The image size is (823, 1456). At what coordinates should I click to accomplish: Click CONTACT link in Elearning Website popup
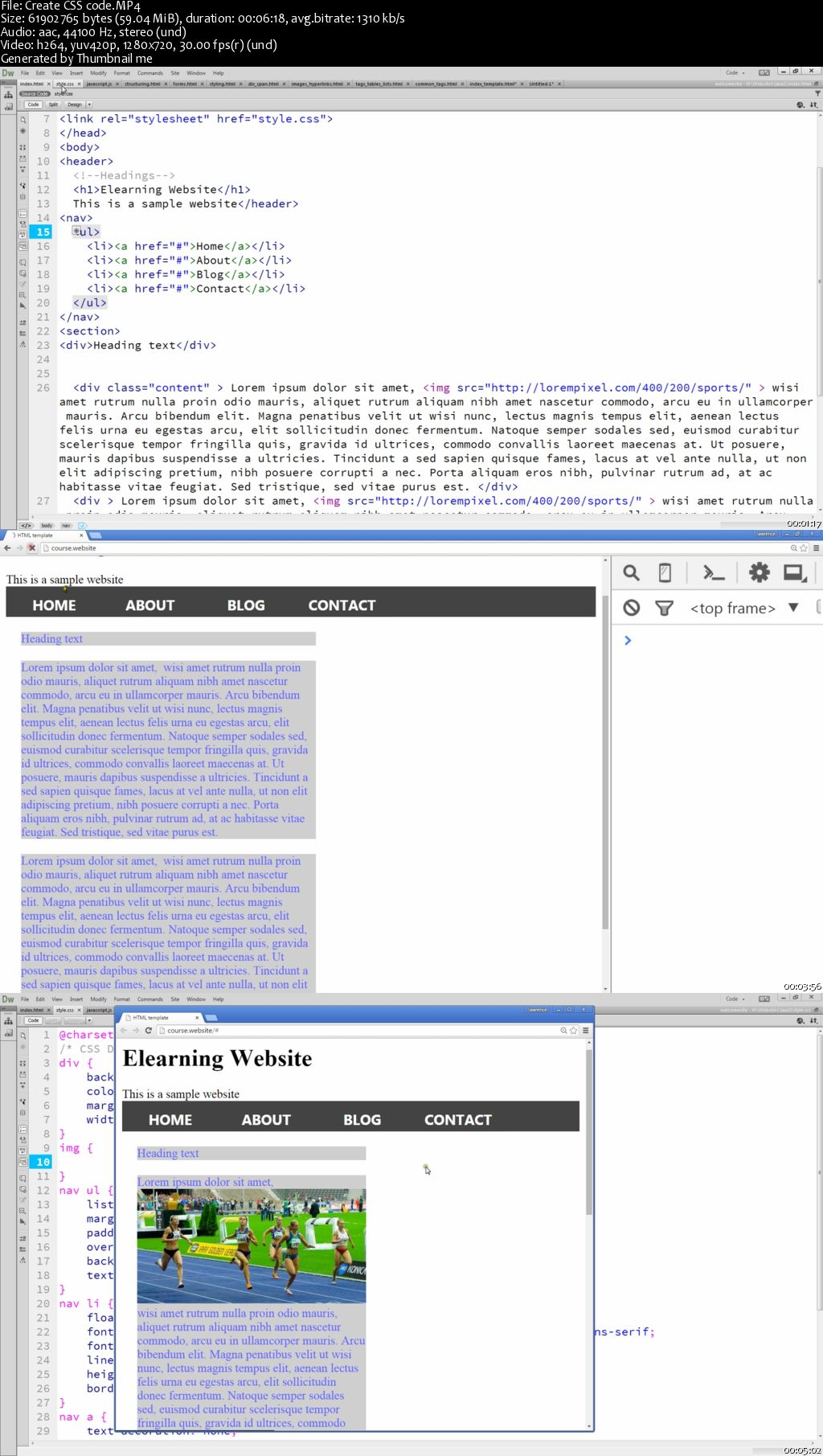[x=457, y=1120]
